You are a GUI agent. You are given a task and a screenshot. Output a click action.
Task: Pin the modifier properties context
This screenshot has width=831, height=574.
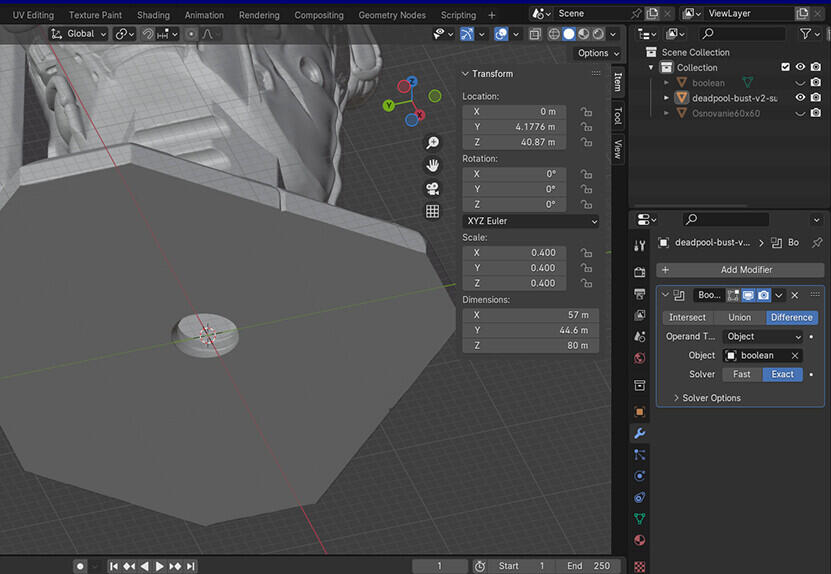817,243
